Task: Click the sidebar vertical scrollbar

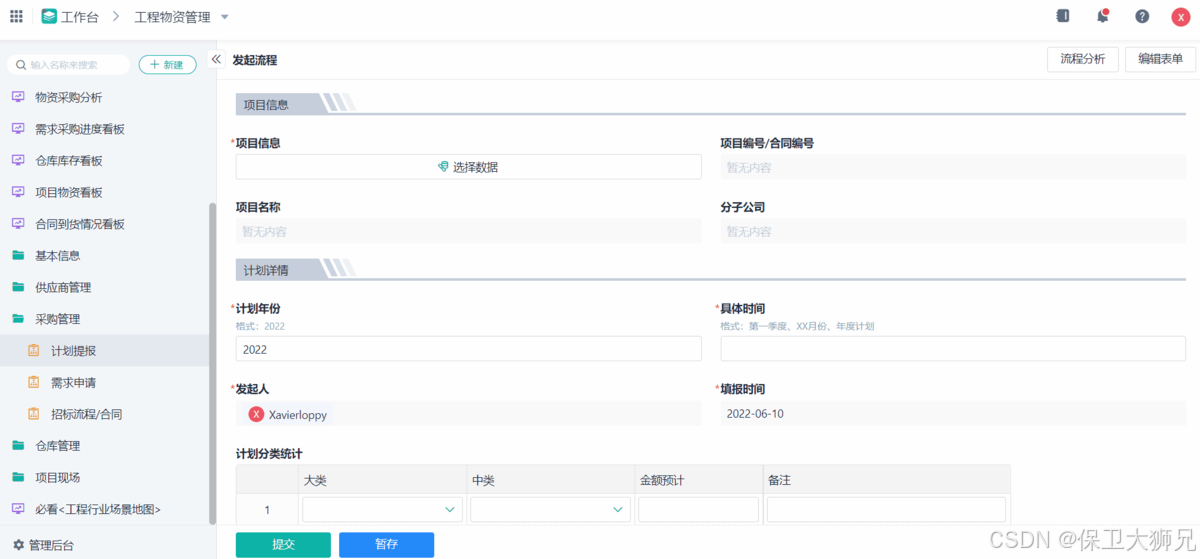Action: [x=212, y=362]
